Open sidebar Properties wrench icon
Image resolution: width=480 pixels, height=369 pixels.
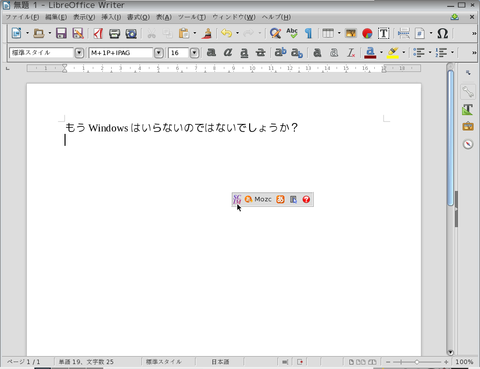tap(468, 92)
